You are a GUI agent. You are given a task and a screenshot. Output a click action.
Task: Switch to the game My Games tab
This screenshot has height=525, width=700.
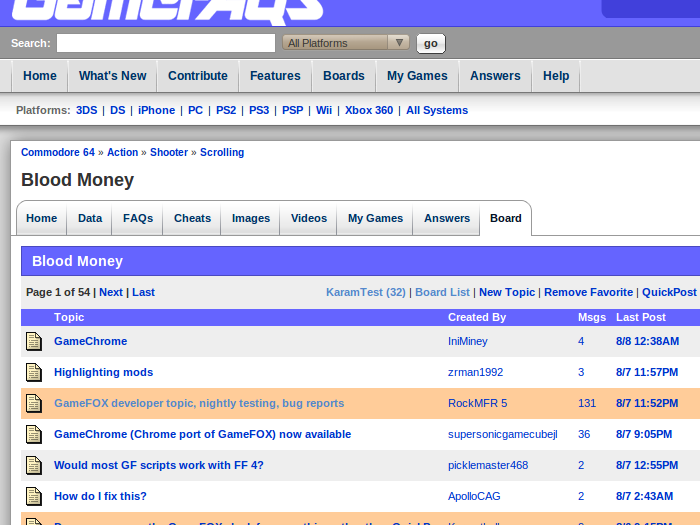coord(375,218)
